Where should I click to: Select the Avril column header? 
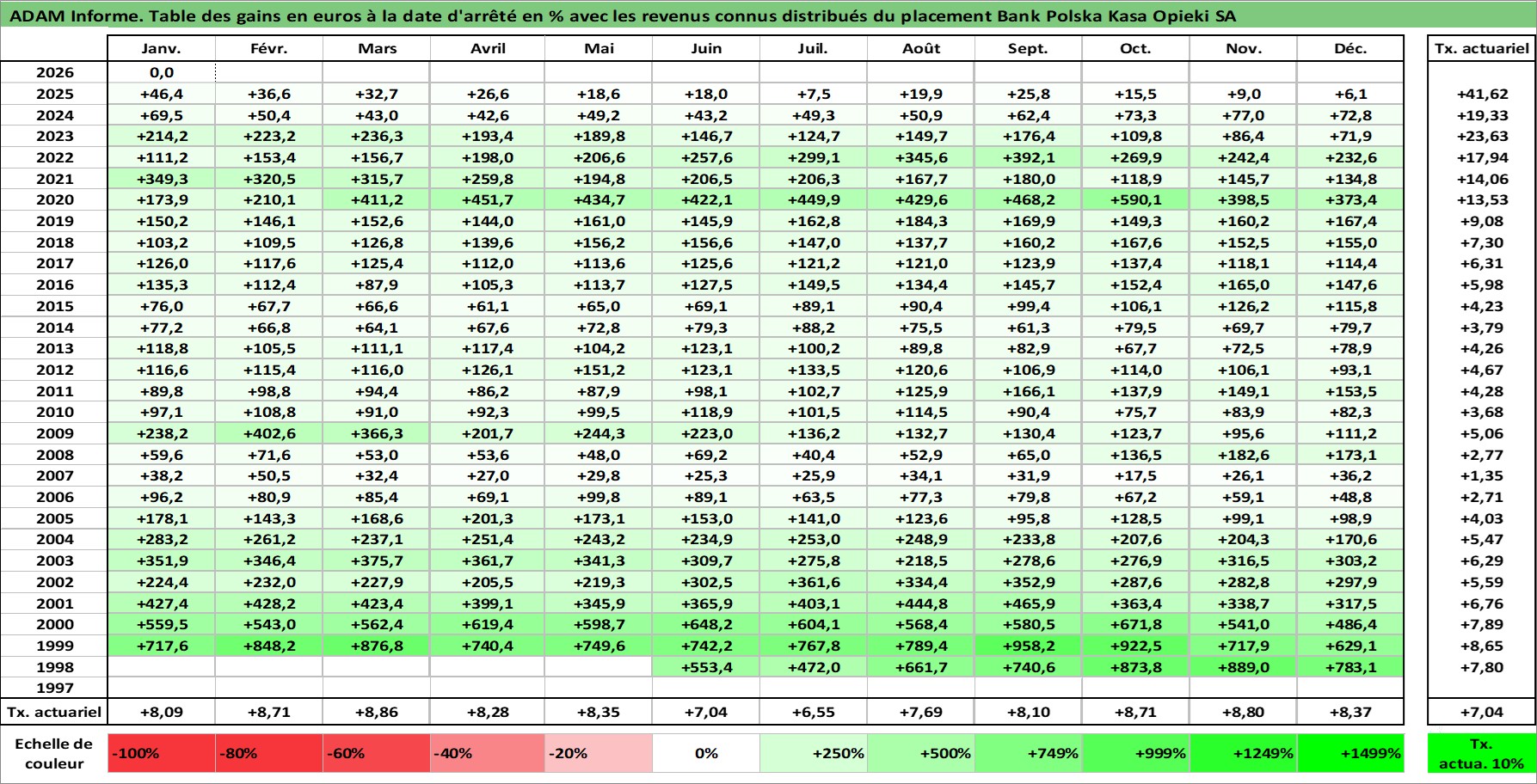[488, 48]
